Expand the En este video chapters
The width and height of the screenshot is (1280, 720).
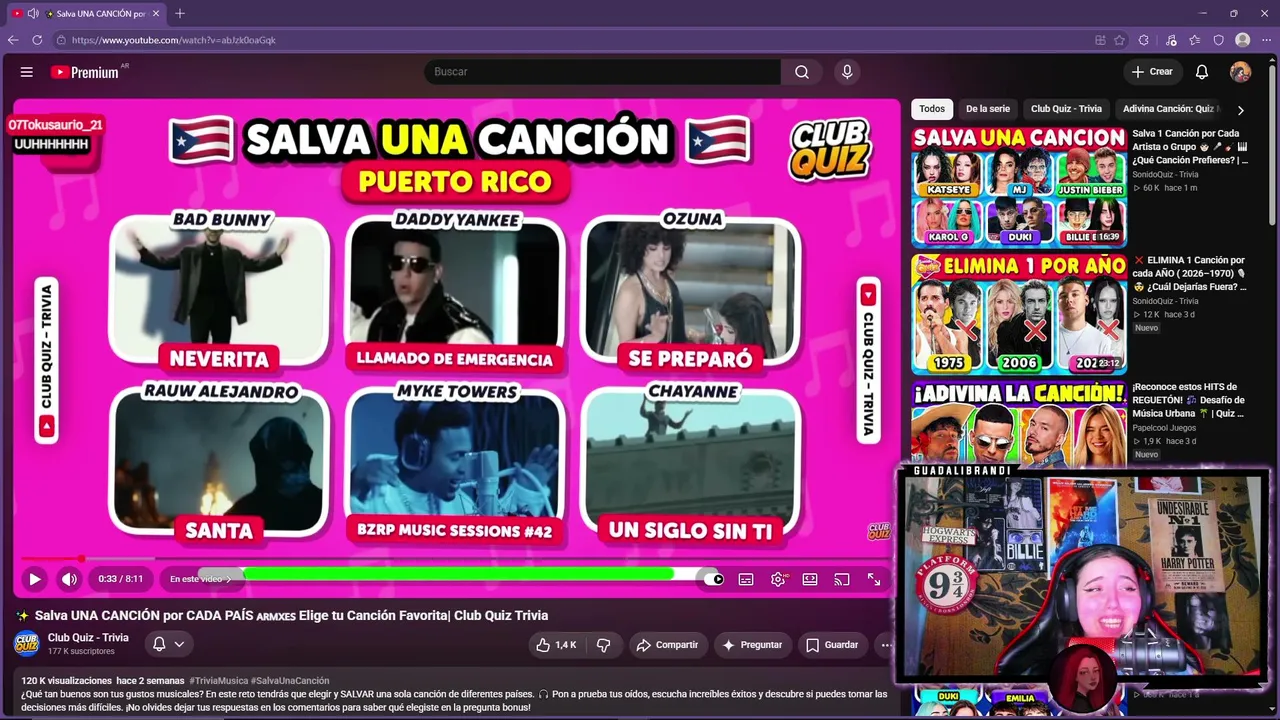[x=200, y=579]
